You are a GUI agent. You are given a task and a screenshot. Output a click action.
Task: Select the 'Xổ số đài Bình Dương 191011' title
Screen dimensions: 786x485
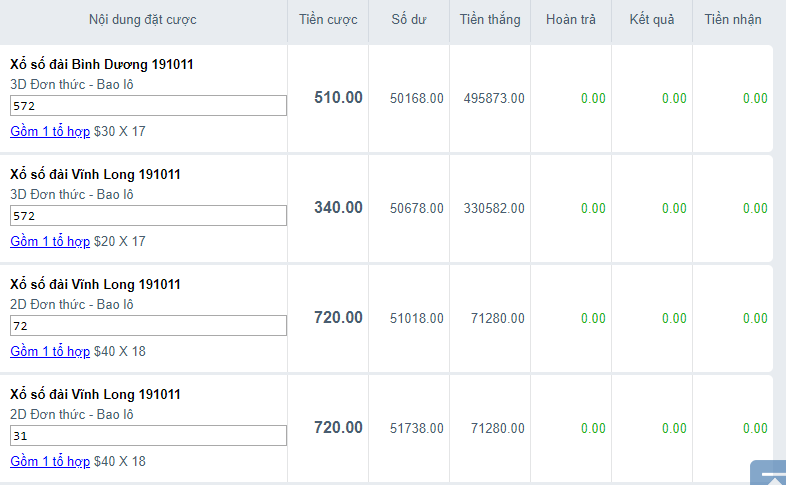tap(102, 64)
